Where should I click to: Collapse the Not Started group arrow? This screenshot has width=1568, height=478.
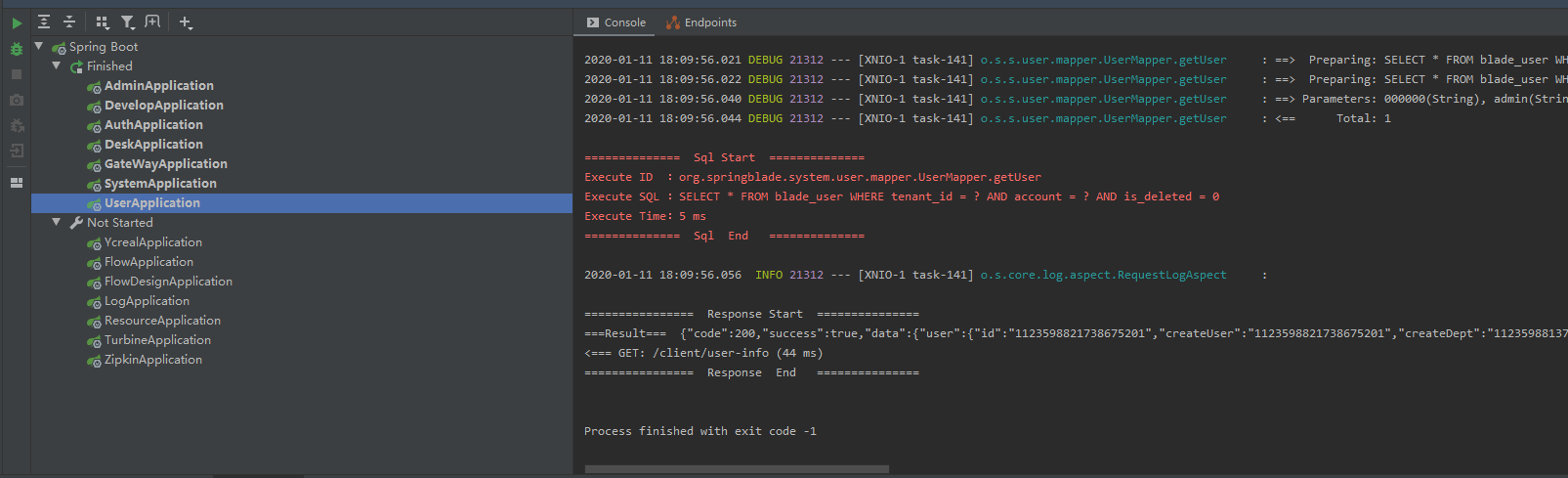pos(57,222)
